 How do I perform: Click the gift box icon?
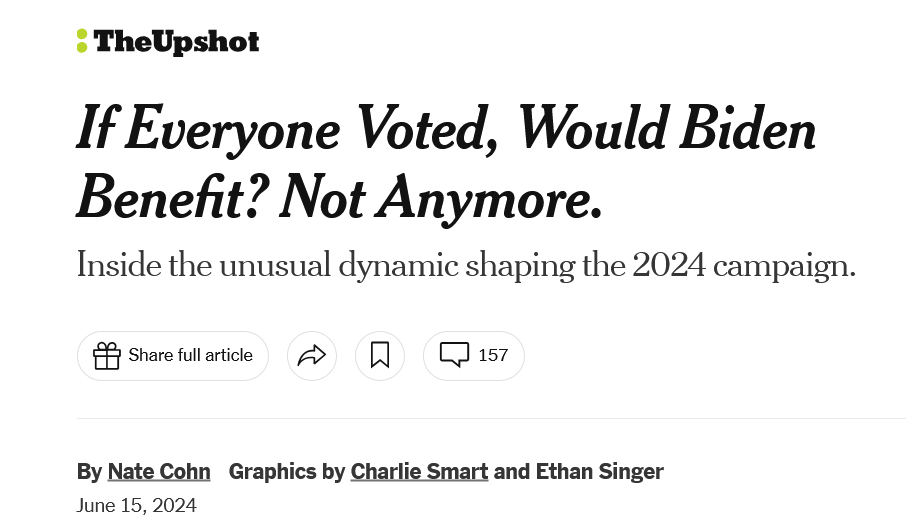107,355
